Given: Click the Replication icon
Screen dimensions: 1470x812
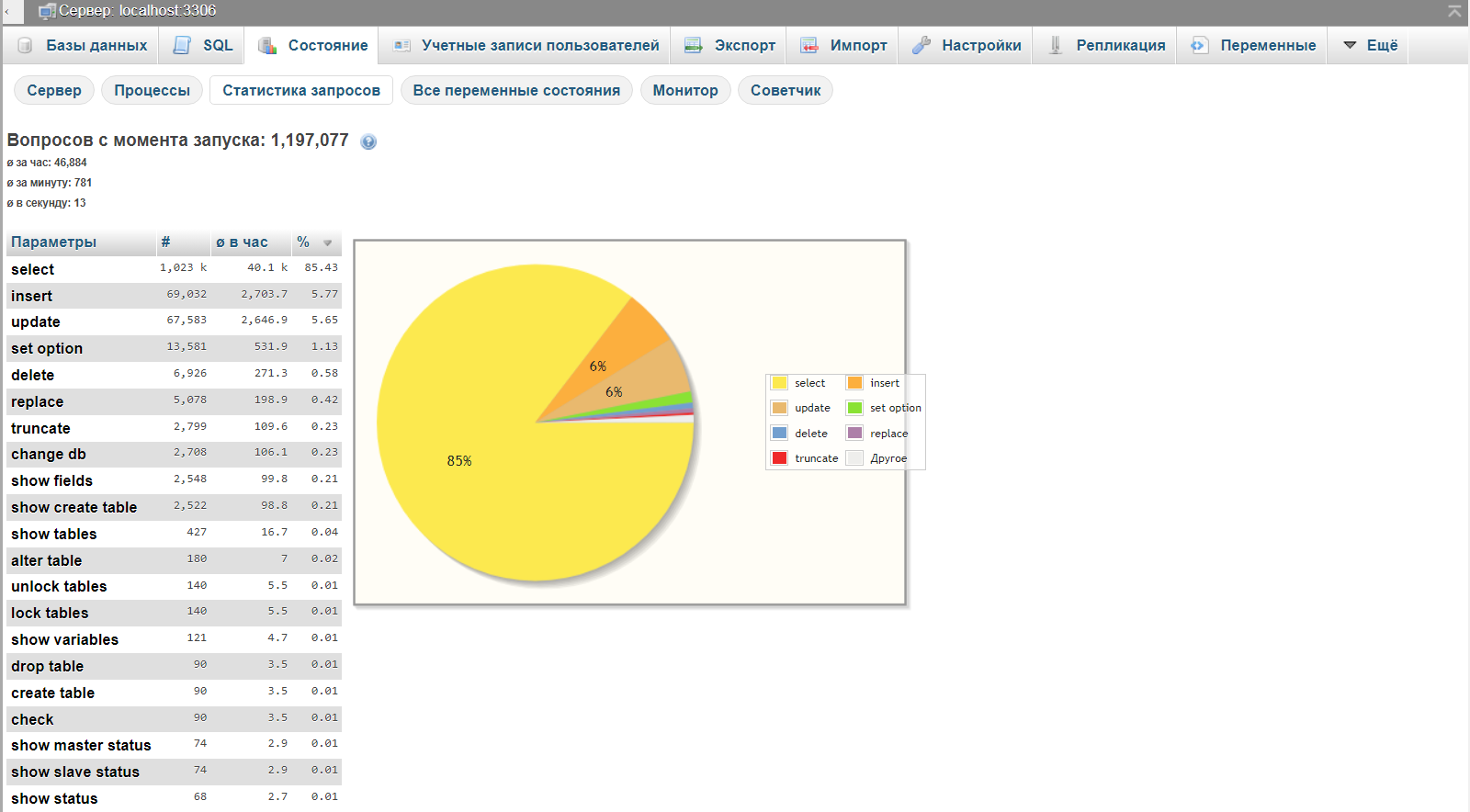Looking at the screenshot, I should point(1056,46).
